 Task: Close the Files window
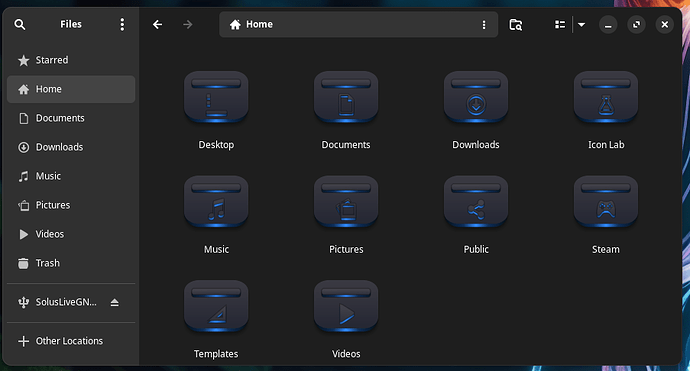[x=664, y=25]
